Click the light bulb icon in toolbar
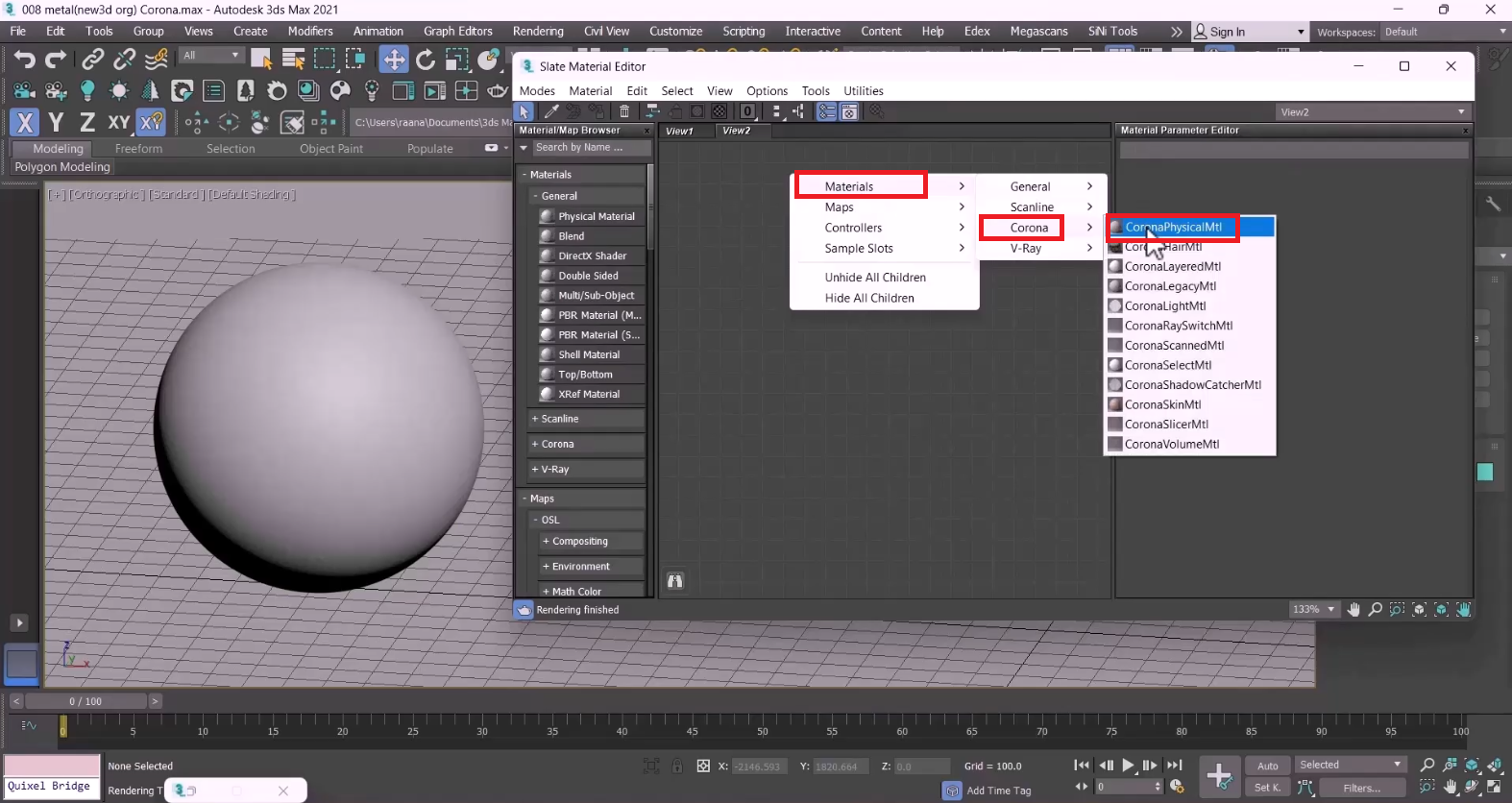 [x=87, y=91]
